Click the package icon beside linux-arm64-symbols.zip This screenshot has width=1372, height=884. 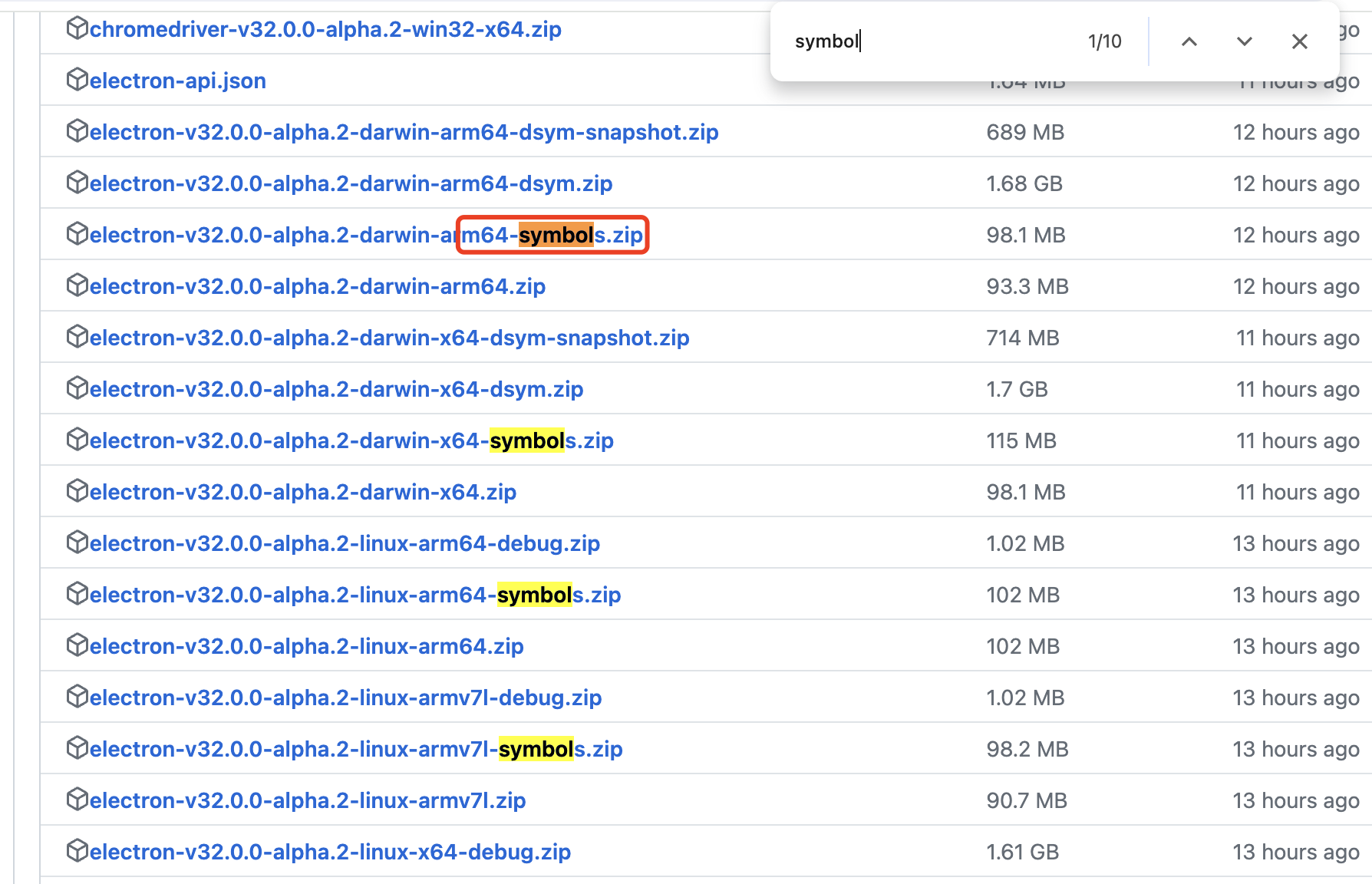78,594
